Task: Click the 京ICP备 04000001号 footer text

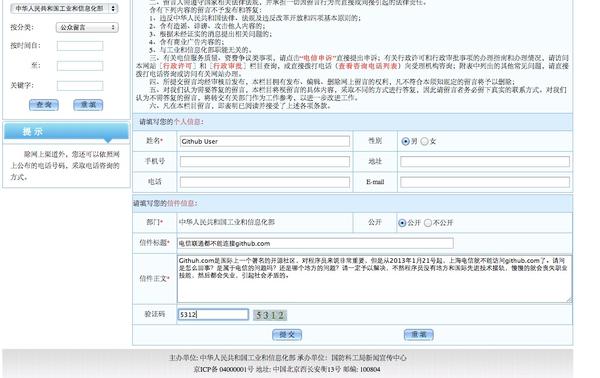Action: coord(223,369)
